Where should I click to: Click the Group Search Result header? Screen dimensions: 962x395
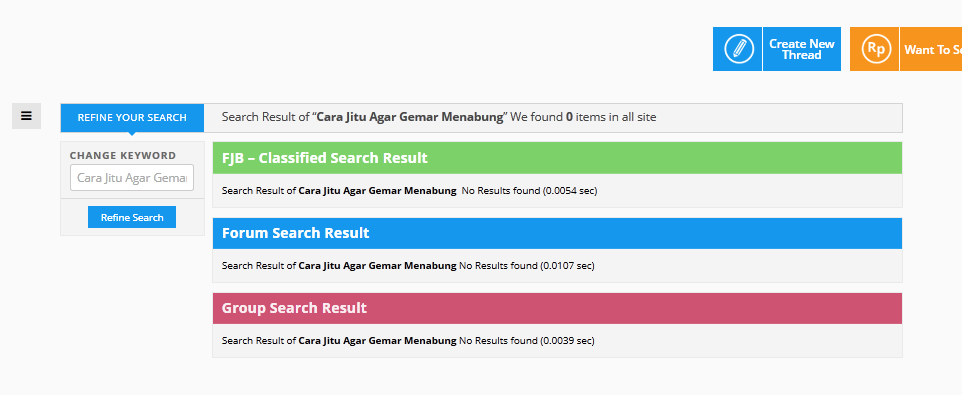click(x=557, y=308)
